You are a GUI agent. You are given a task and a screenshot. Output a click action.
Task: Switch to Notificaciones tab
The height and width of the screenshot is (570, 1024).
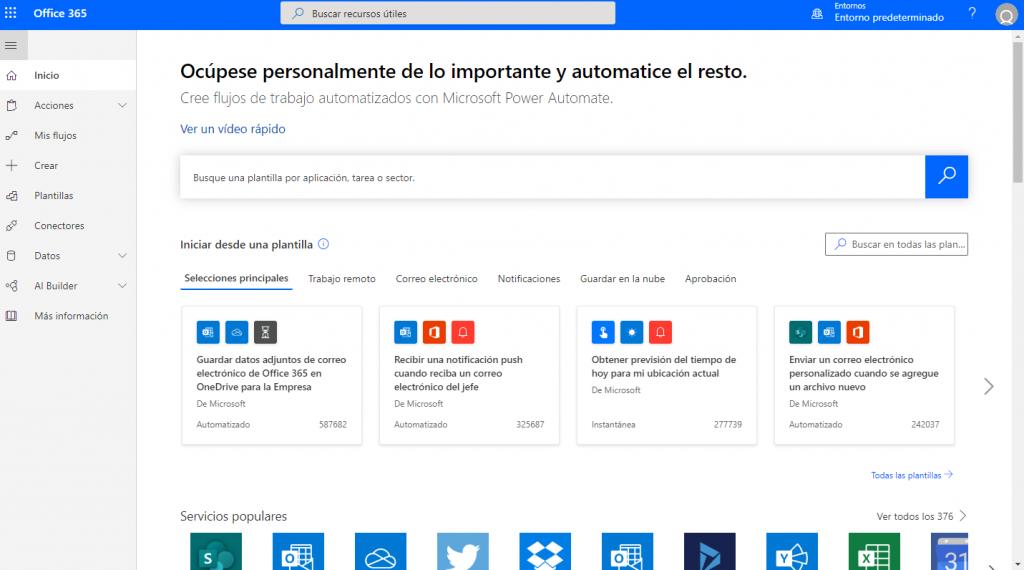(x=529, y=279)
